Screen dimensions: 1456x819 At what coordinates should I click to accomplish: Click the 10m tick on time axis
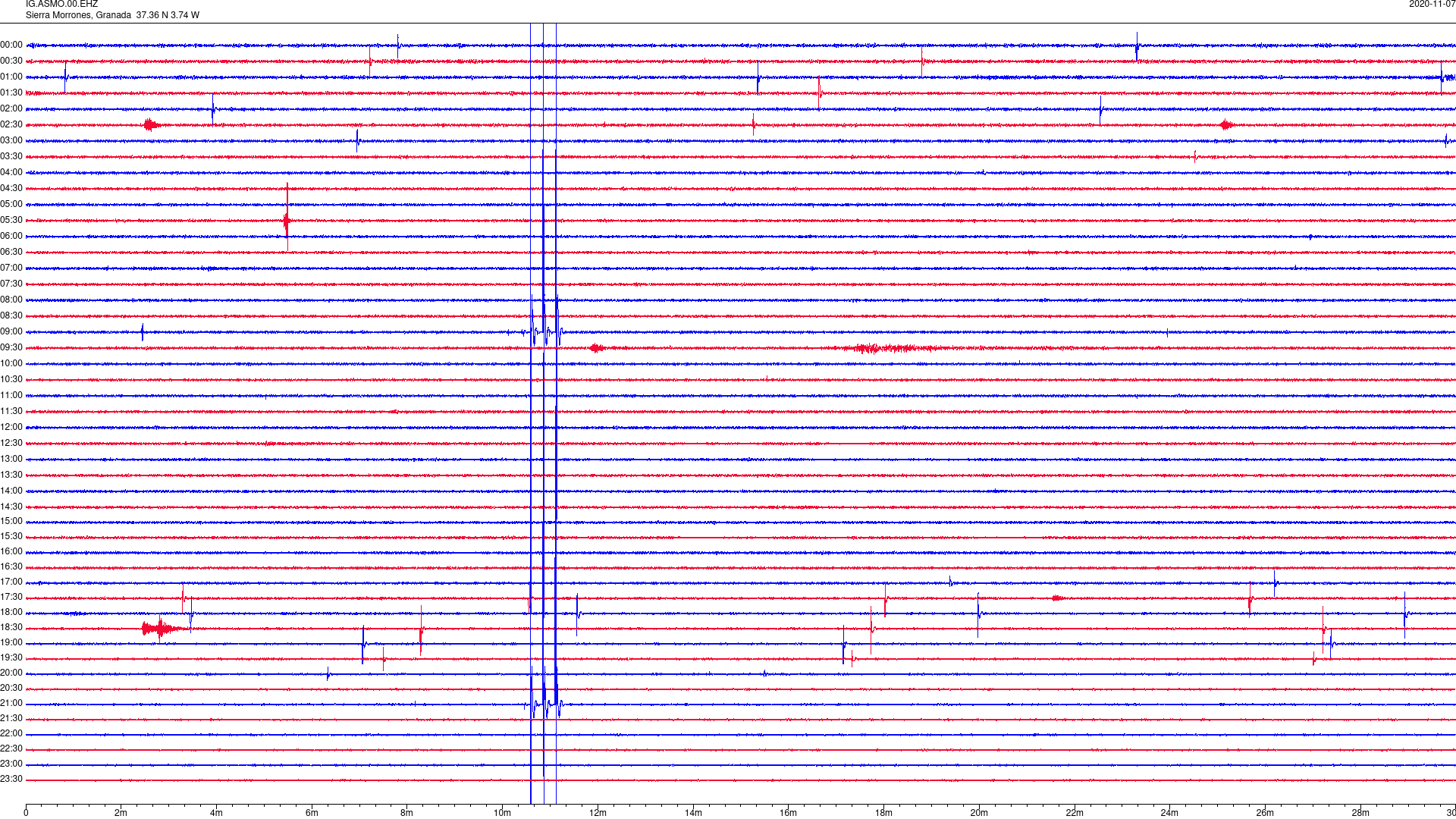point(502,814)
